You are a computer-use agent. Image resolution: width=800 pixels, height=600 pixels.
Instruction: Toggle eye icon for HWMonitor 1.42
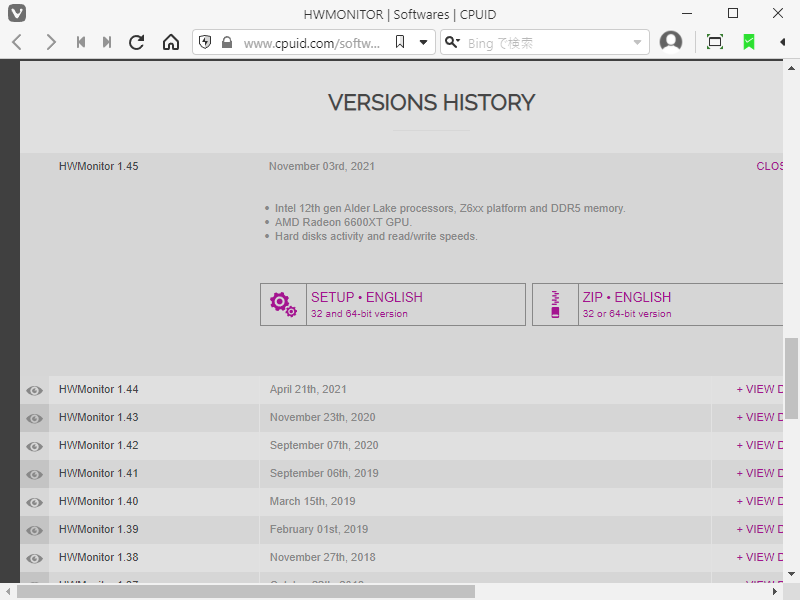[35, 447]
